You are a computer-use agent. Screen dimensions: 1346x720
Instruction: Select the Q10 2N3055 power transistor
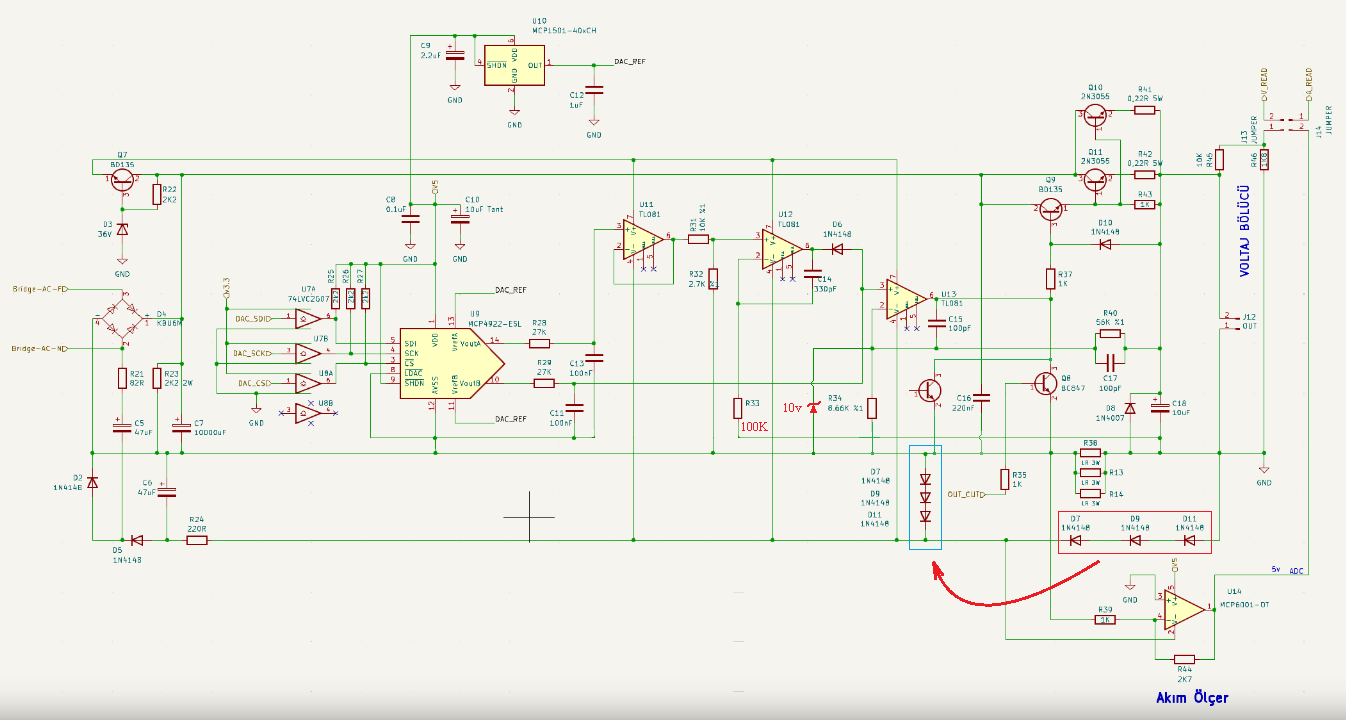(1096, 116)
